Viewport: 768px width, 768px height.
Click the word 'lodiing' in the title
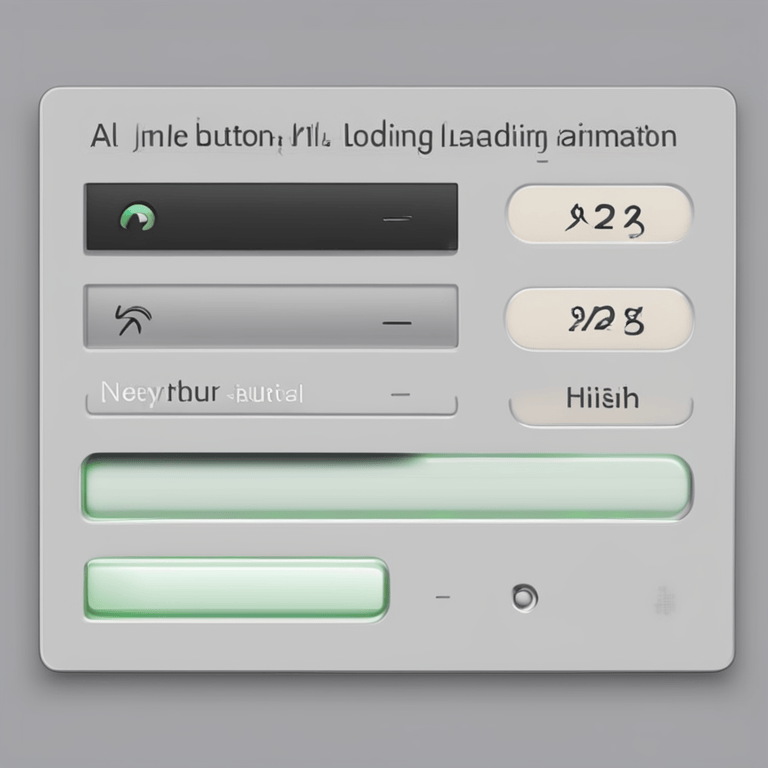388,137
